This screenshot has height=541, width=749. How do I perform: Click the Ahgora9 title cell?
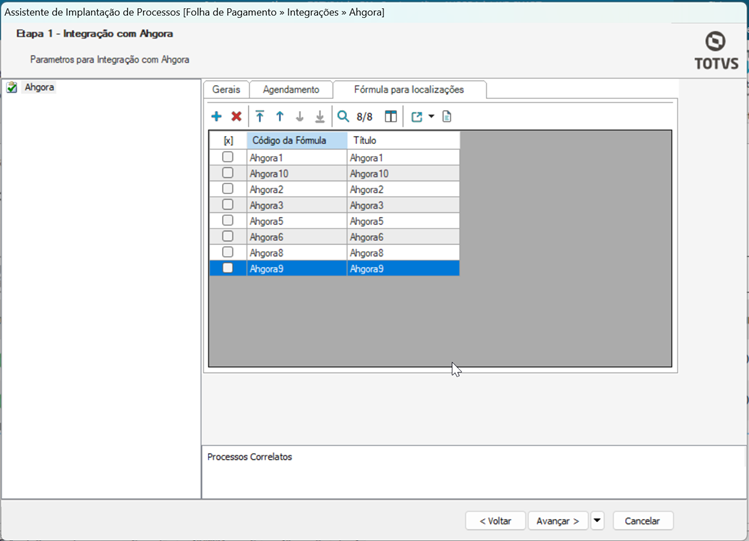(x=404, y=268)
